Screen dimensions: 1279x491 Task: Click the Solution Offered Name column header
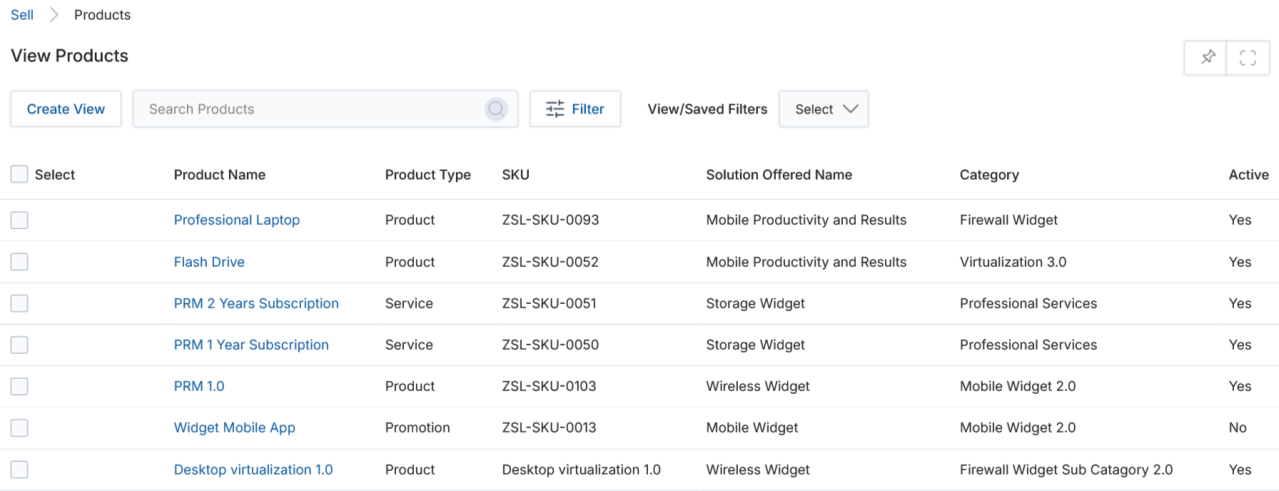pyautogui.click(x=779, y=175)
